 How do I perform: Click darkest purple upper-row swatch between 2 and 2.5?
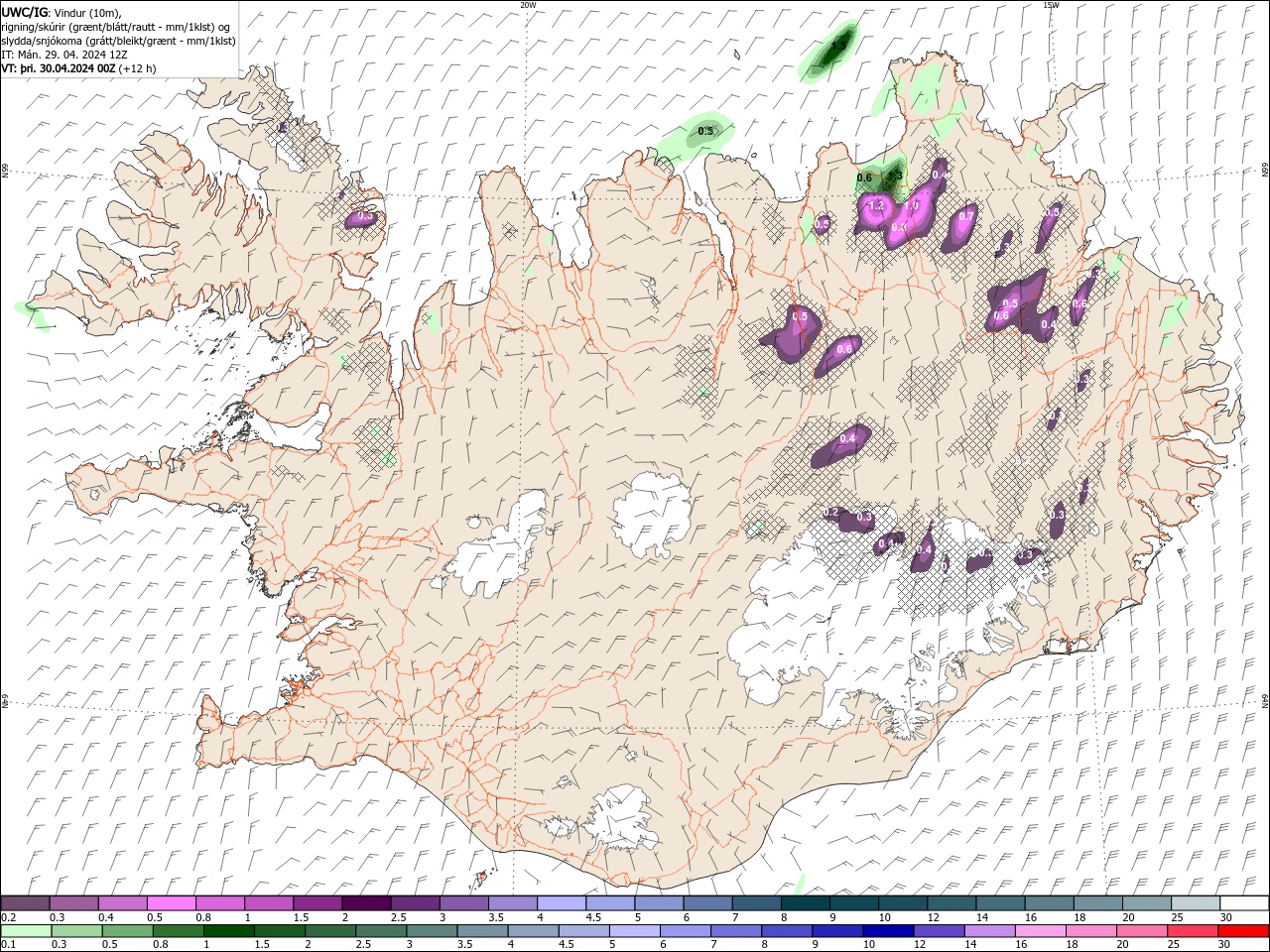click(x=366, y=903)
